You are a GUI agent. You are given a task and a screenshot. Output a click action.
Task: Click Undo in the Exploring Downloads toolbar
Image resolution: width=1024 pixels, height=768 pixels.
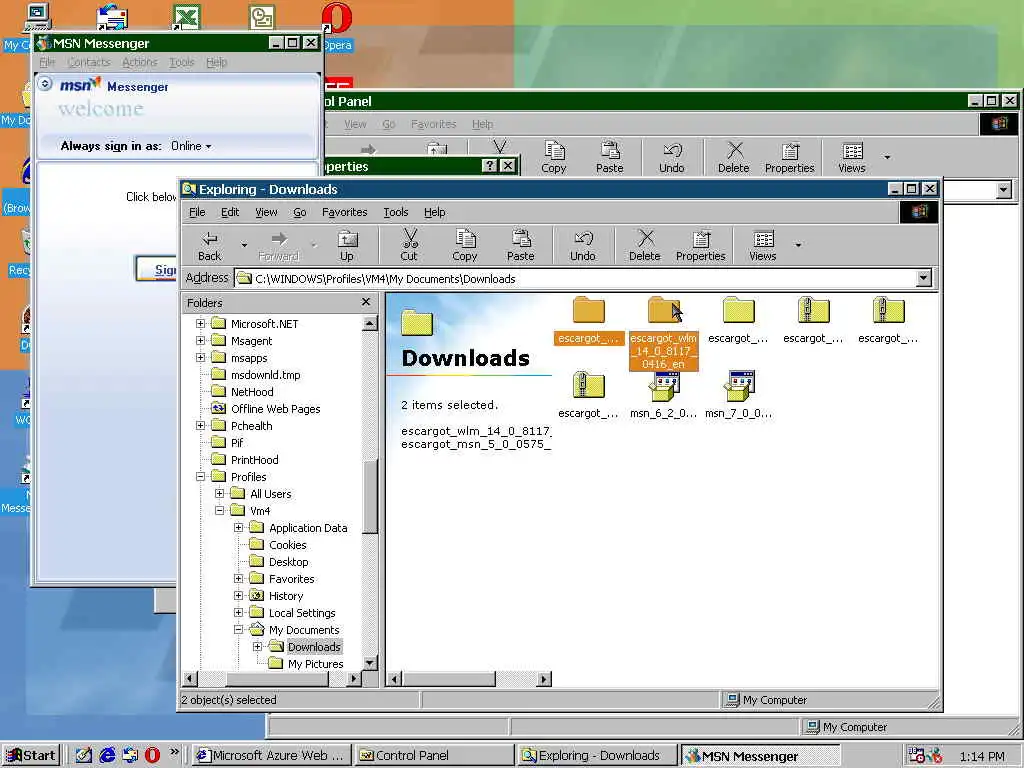click(583, 246)
